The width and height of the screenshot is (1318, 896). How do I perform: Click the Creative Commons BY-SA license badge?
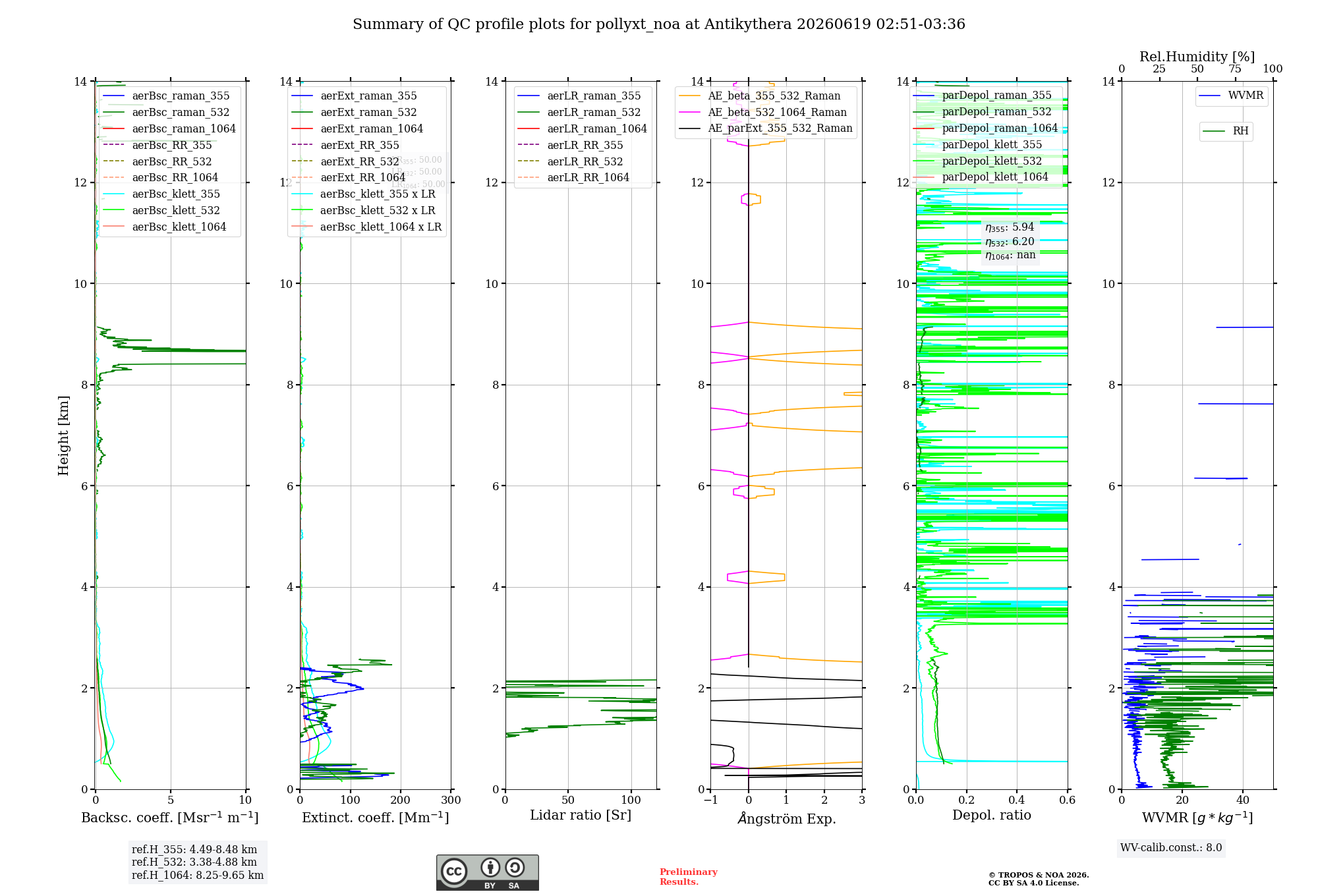[487, 872]
